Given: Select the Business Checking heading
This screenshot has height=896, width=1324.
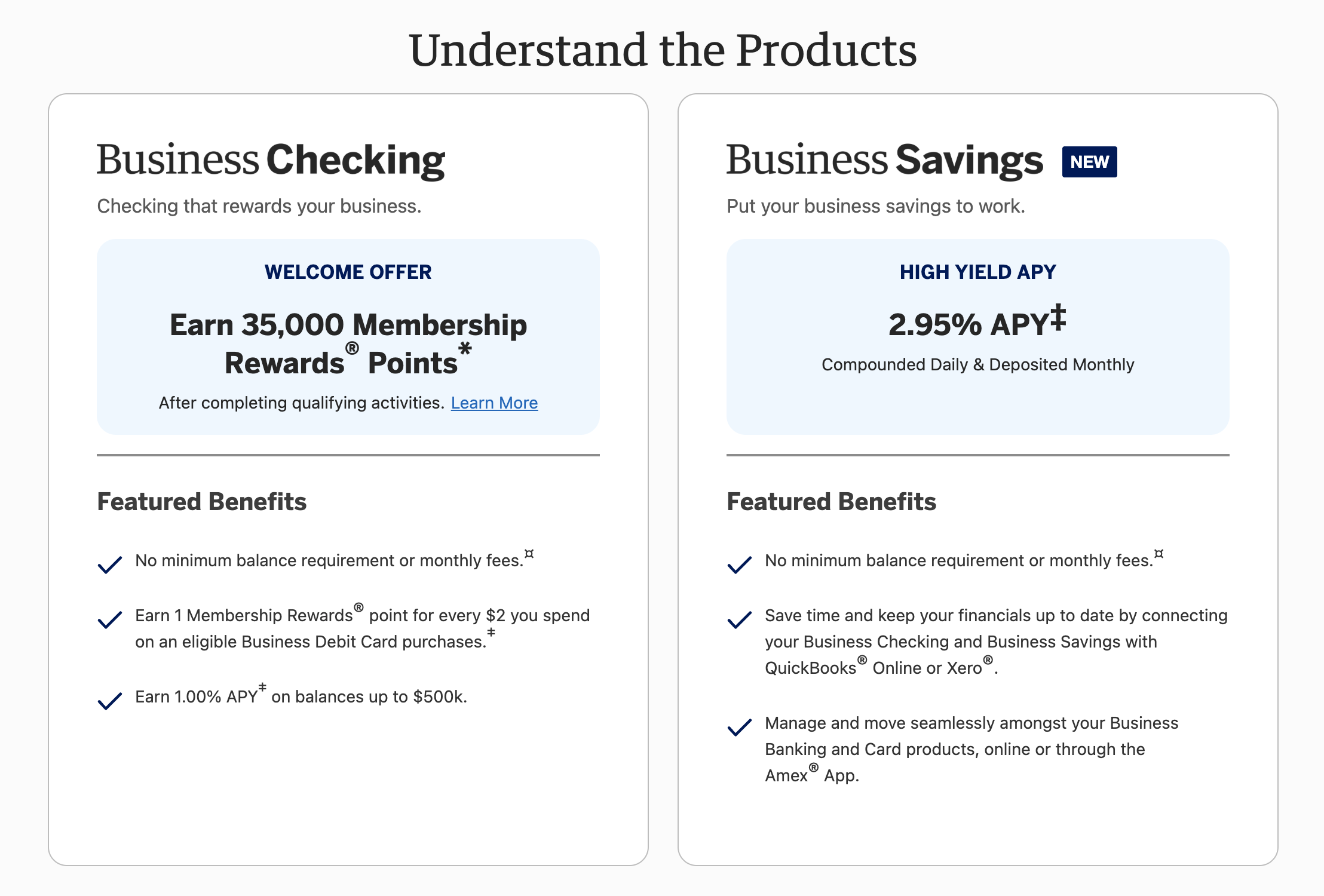Looking at the screenshot, I should 271,159.
